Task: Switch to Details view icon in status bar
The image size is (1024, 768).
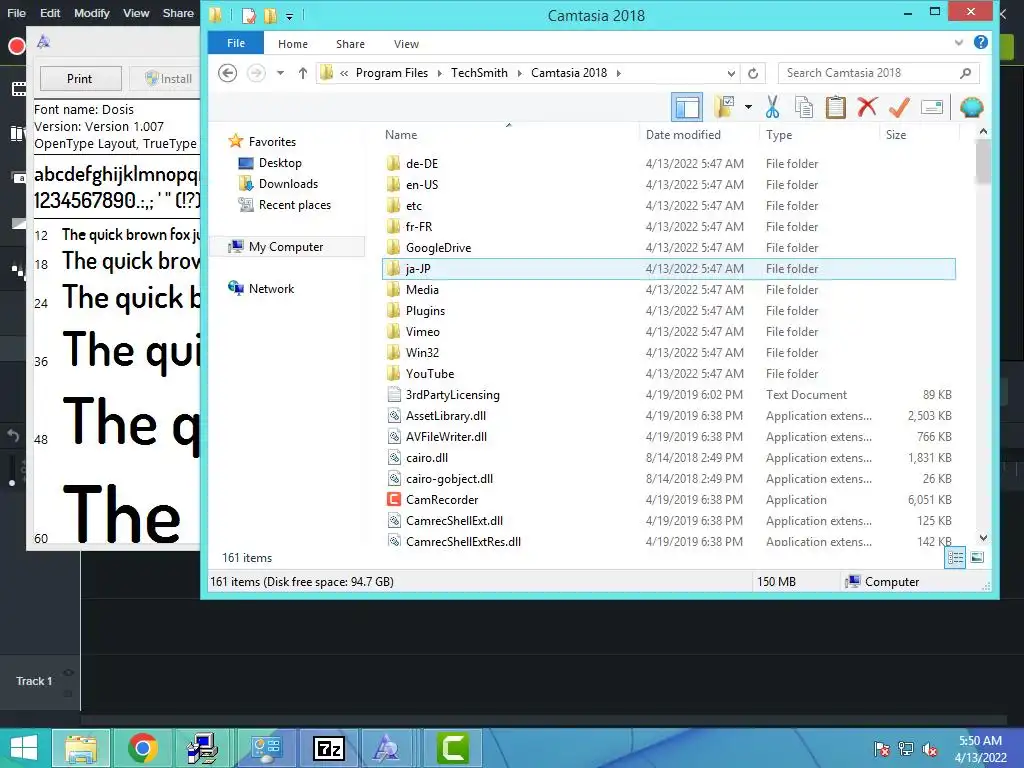Action: pos(955,557)
